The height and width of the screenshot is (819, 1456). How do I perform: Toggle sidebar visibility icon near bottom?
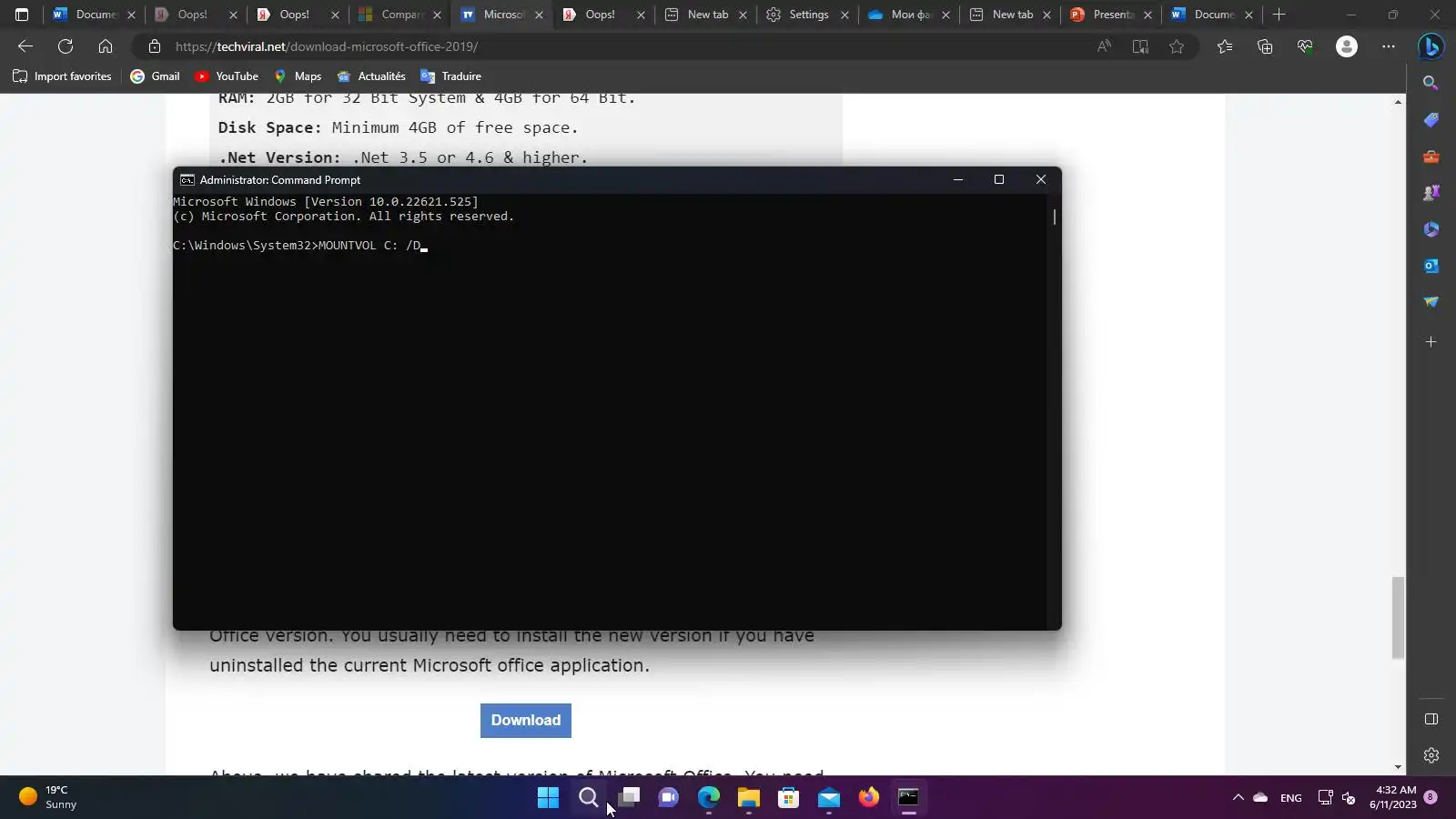[1431, 719]
